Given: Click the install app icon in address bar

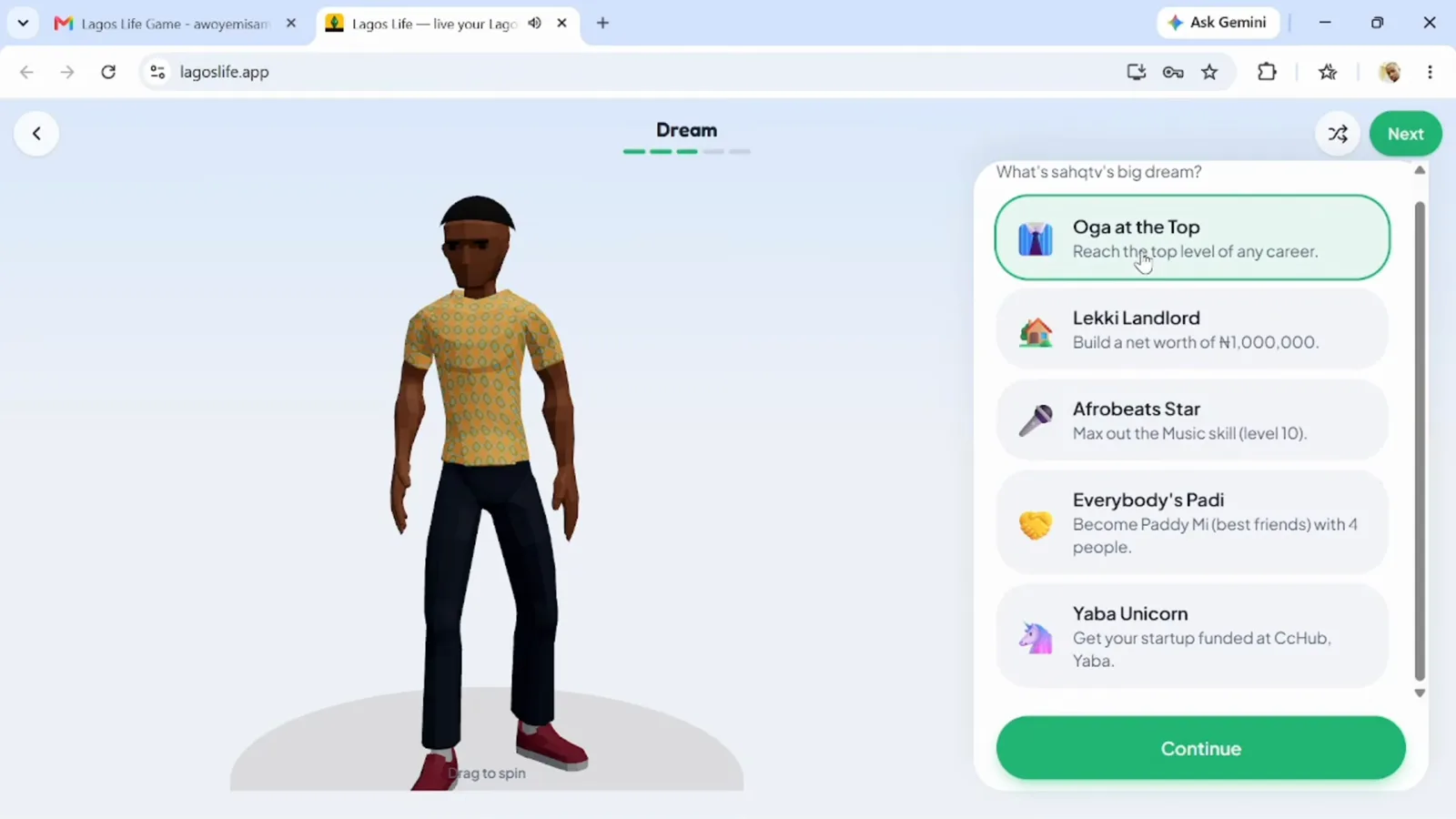Looking at the screenshot, I should click(1136, 72).
